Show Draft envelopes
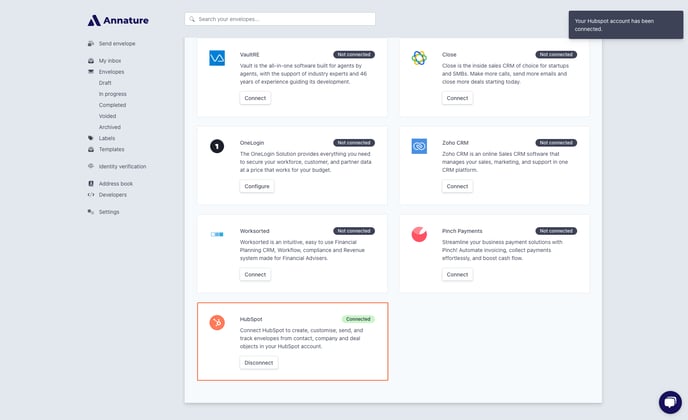The width and height of the screenshot is (688, 420). [105, 83]
